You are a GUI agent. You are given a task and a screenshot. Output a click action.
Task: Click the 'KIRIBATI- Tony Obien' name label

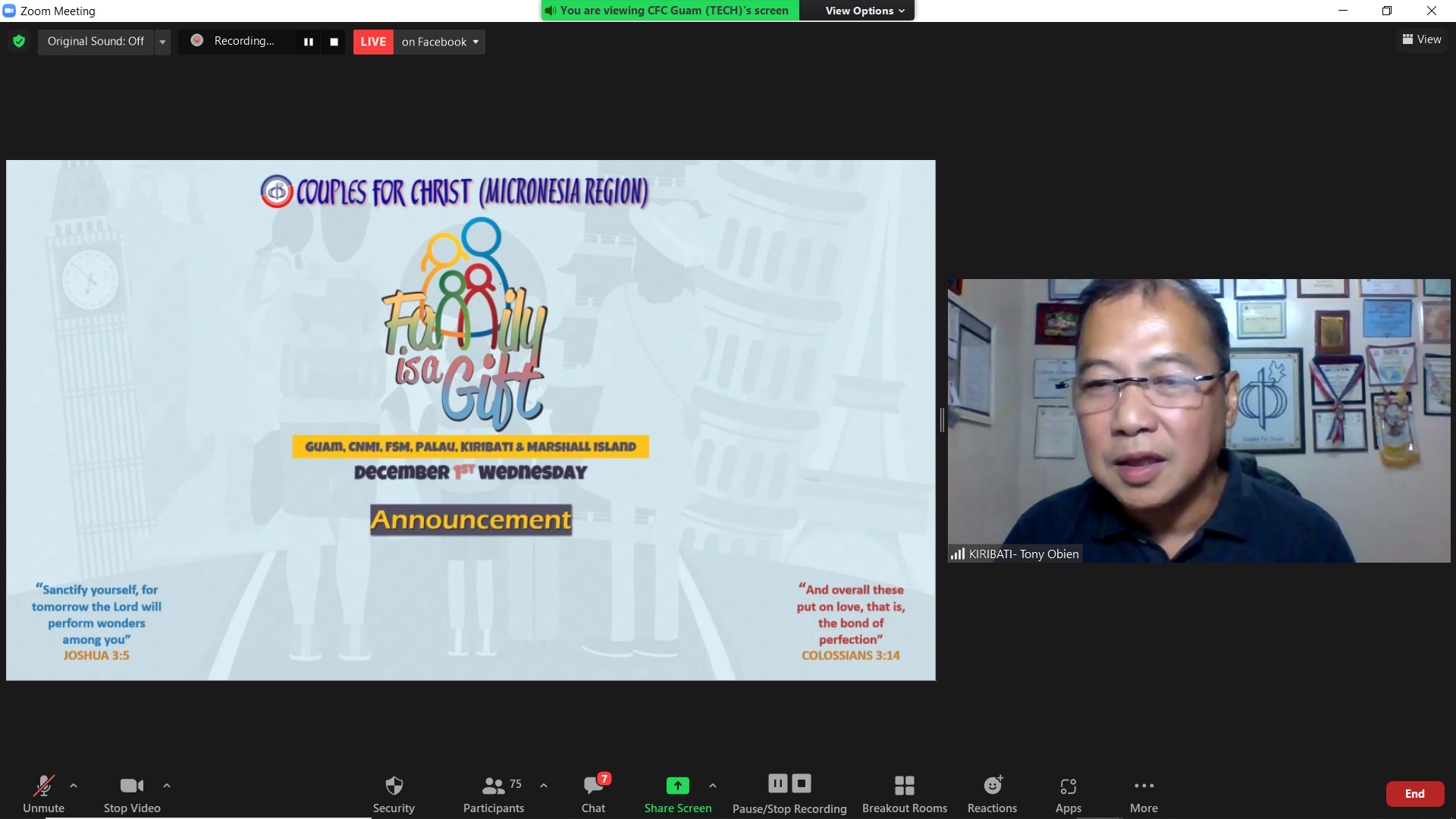[x=1024, y=554]
